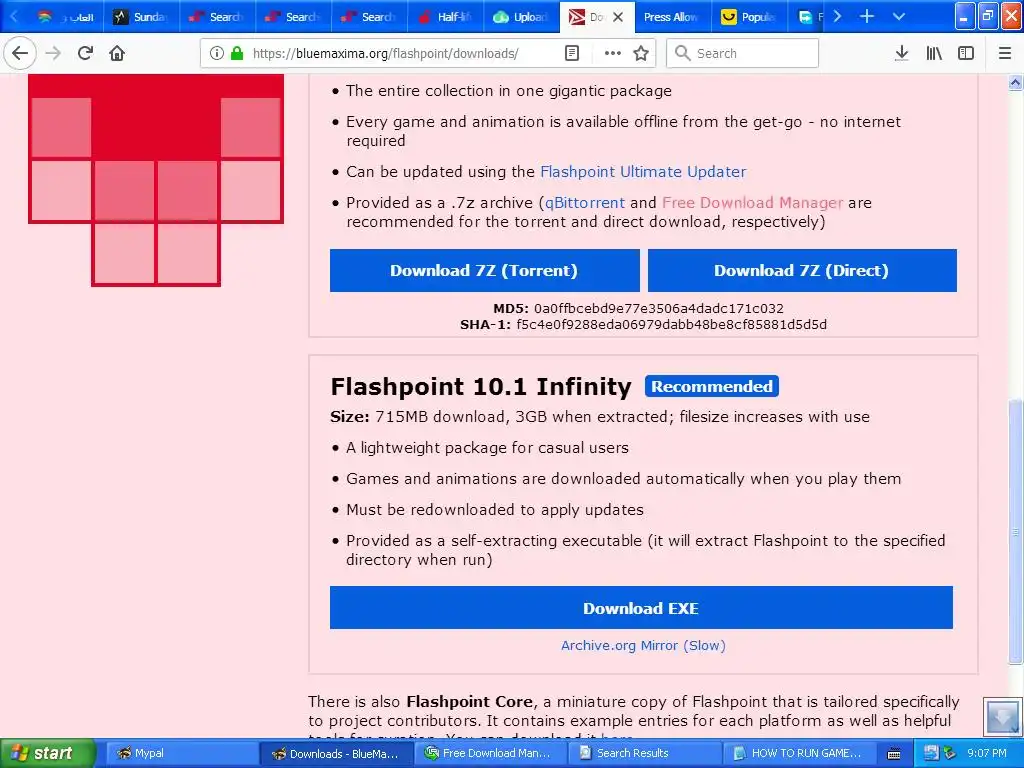
Task: Click the green padlock security icon
Action: [x=237, y=53]
